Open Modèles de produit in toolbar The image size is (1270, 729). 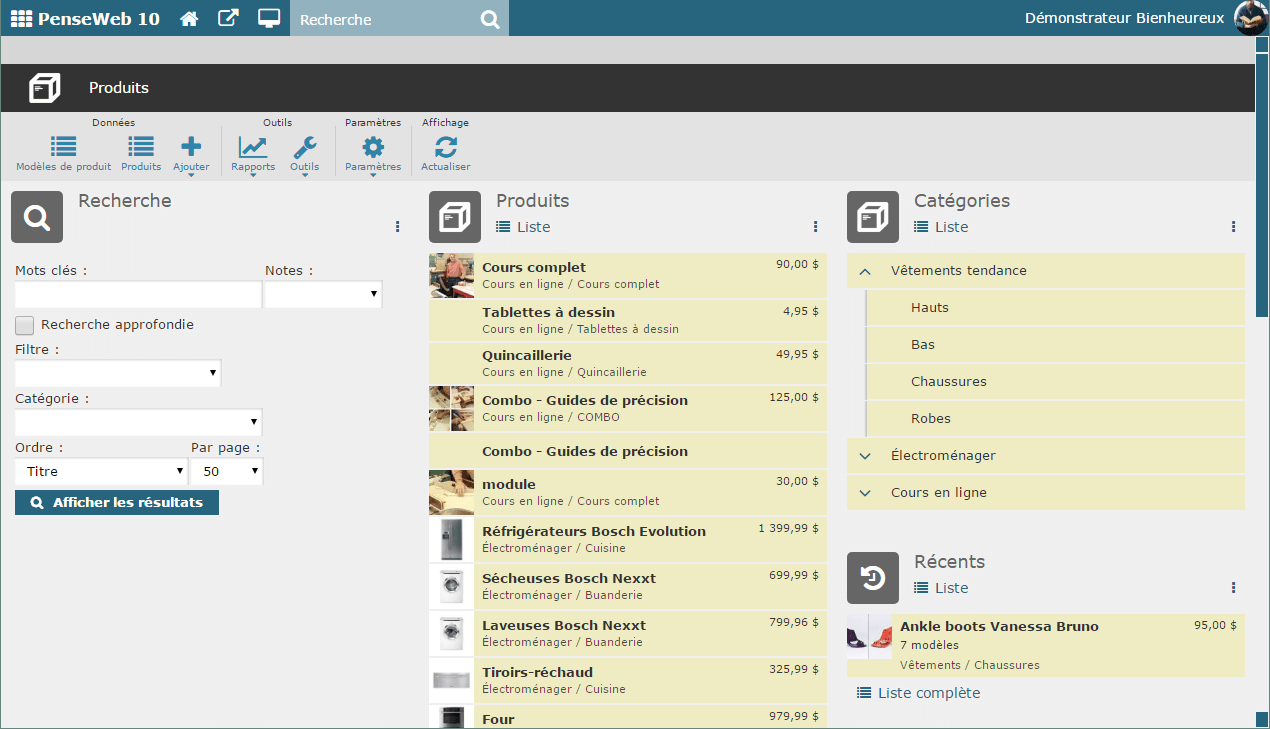point(63,148)
